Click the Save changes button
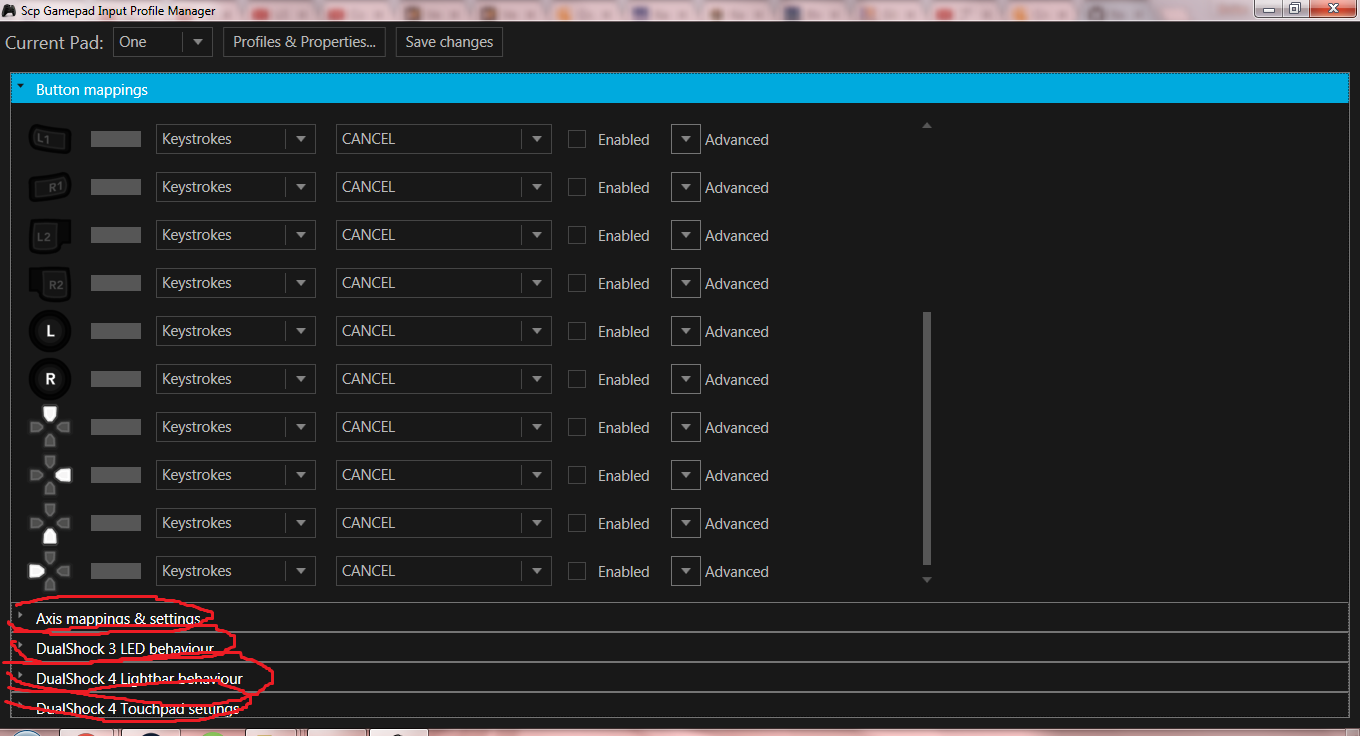Screen dimensions: 1360x736 448,41
